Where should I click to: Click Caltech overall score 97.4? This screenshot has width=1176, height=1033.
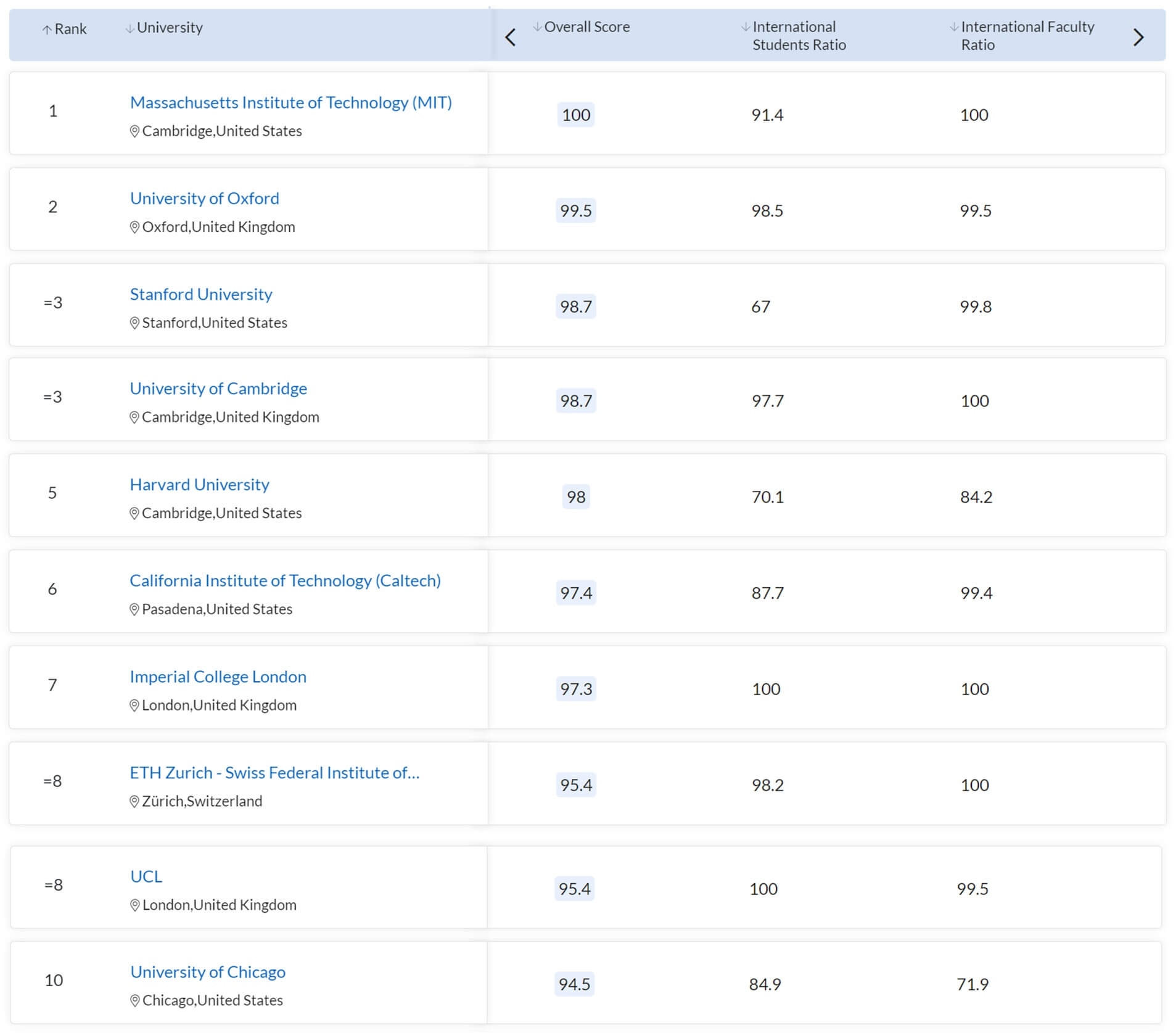[576, 593]
